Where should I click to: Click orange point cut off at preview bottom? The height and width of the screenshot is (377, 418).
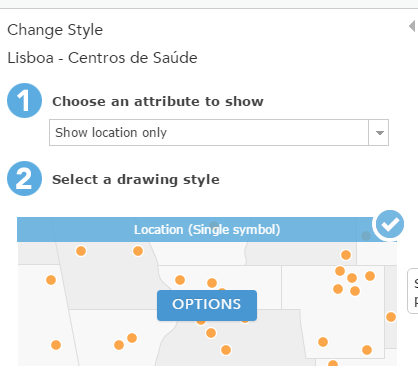pos(333,363)
